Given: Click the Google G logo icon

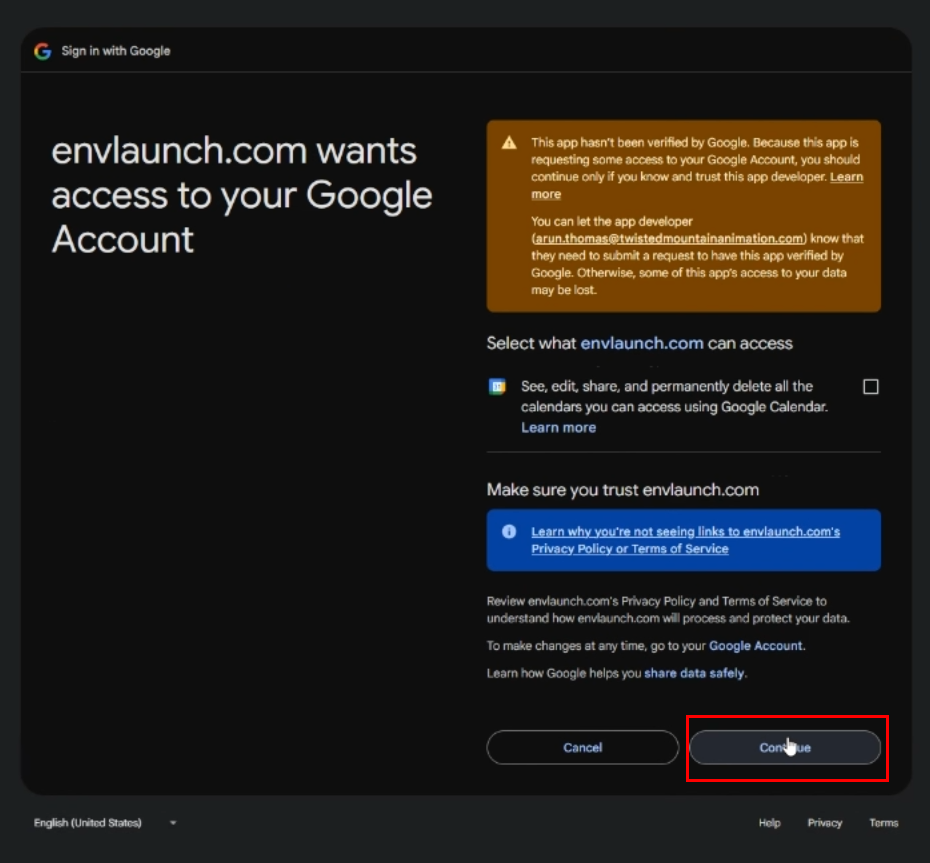Looking at the screenshot, I should tap(43, 52).
